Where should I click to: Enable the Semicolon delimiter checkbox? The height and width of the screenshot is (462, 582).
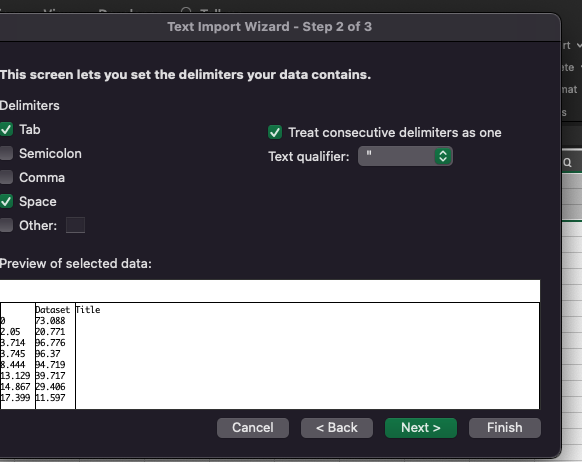pos(6,153)
